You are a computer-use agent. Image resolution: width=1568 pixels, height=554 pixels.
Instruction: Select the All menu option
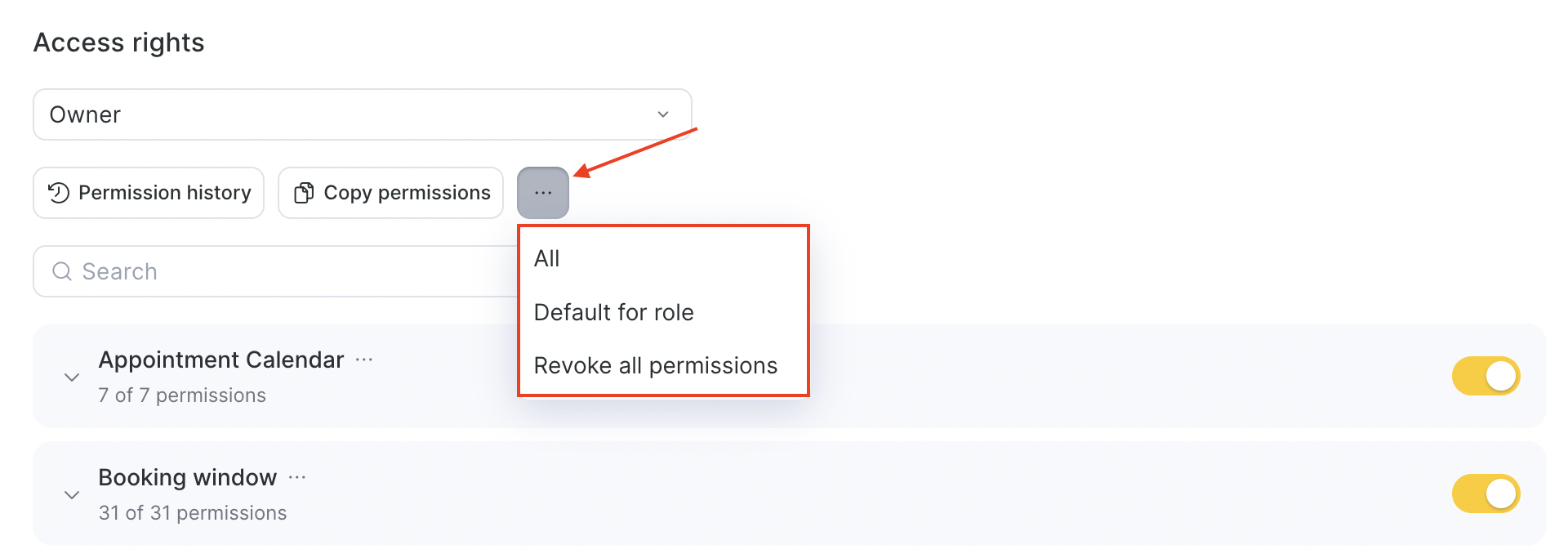(547, 259)
